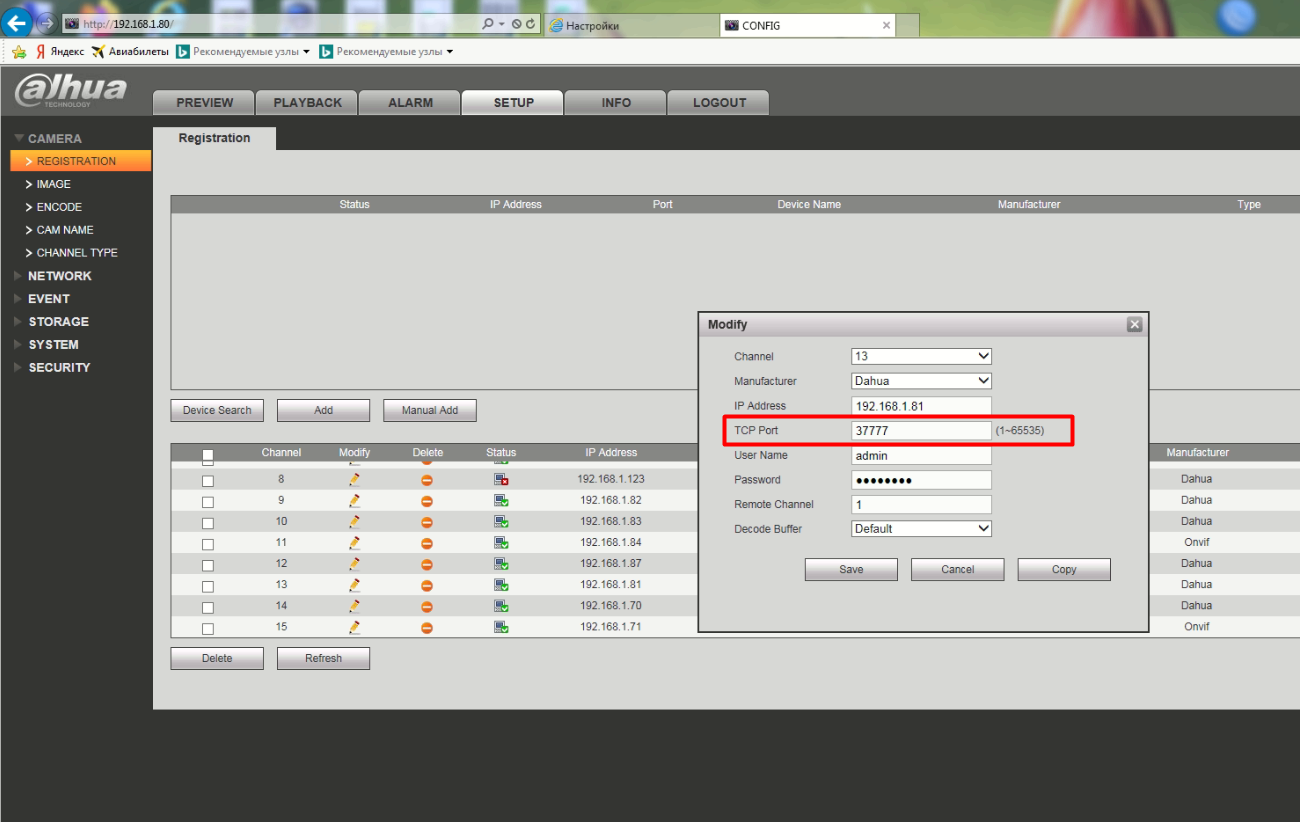Expand the Decode Buffer dropdown
Viewport: 1300px width, 822px height.
[921, 529]
